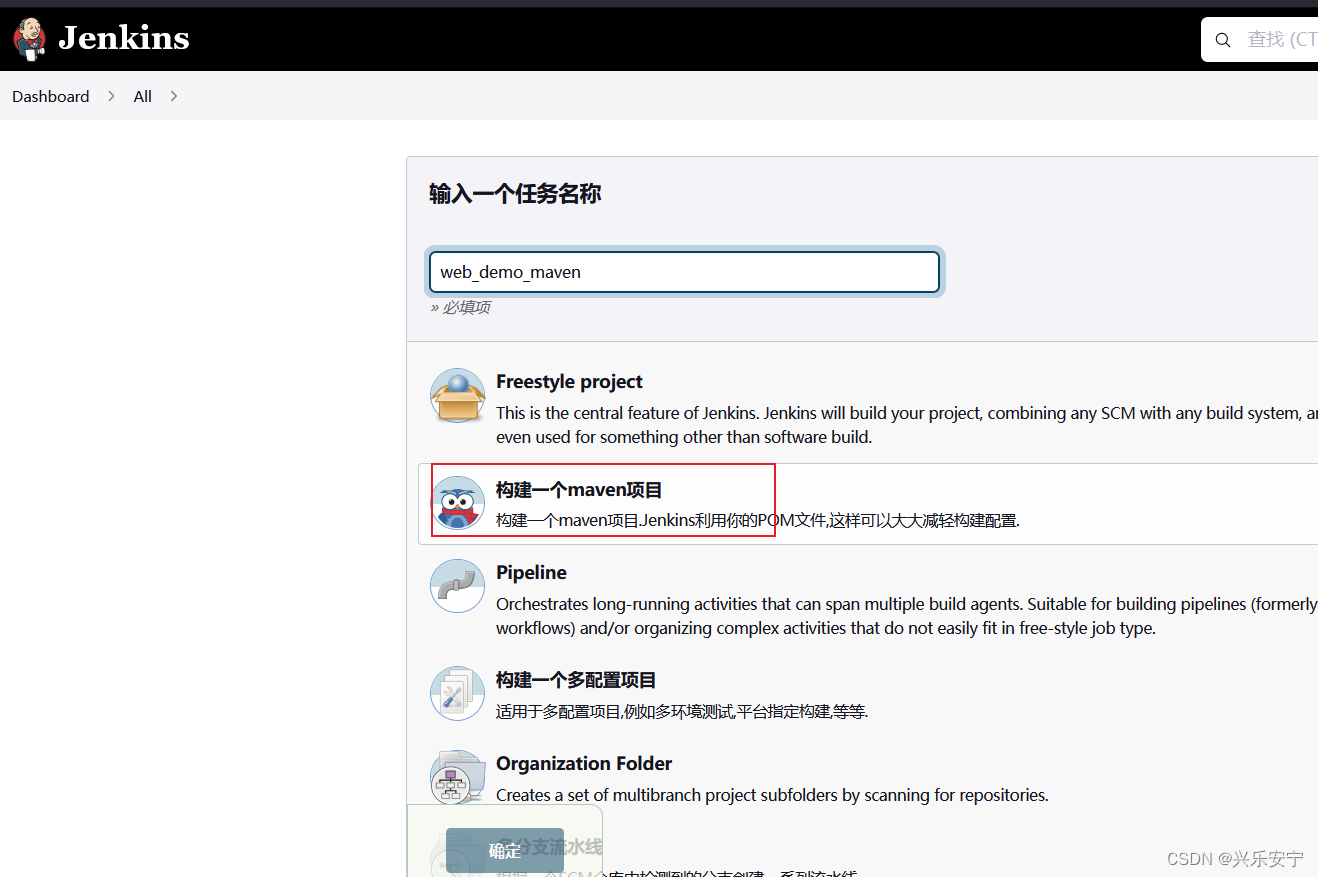The image size is (1318, 877).
Task: Expand the chevron after Dashboard breadcrumb
Action: click(112, 96)
